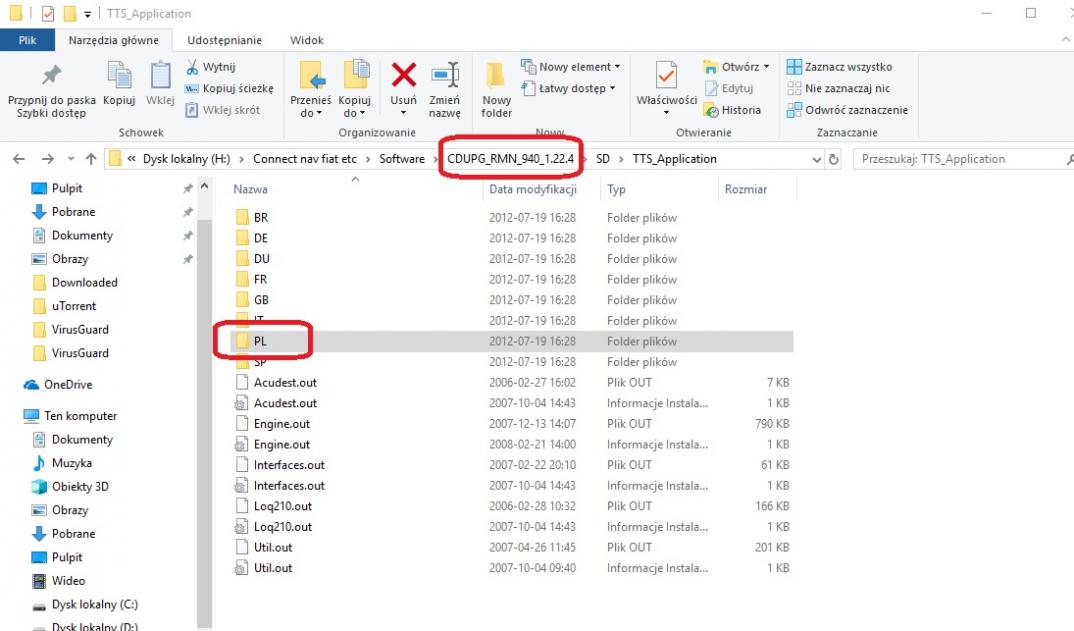Select Pulpit in quick access pane
Image resolution: width=1074 pixels, height=631 pixels.
point(66,188)
